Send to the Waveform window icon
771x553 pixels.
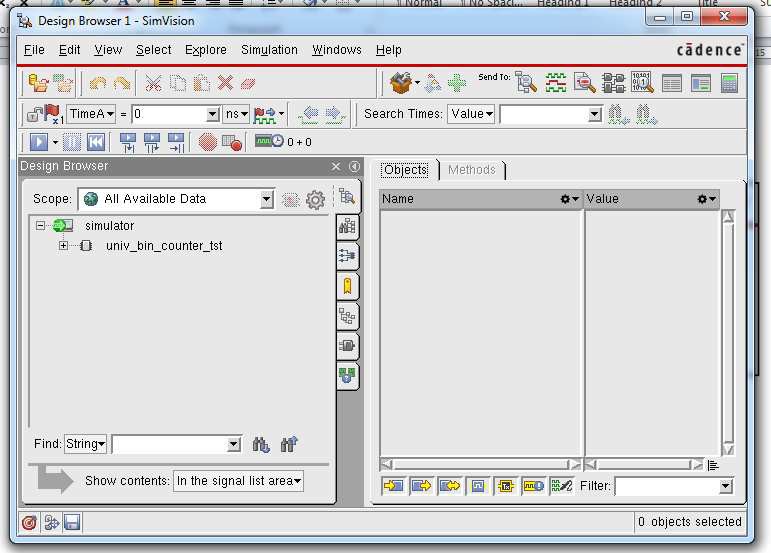tap(556, 83)
